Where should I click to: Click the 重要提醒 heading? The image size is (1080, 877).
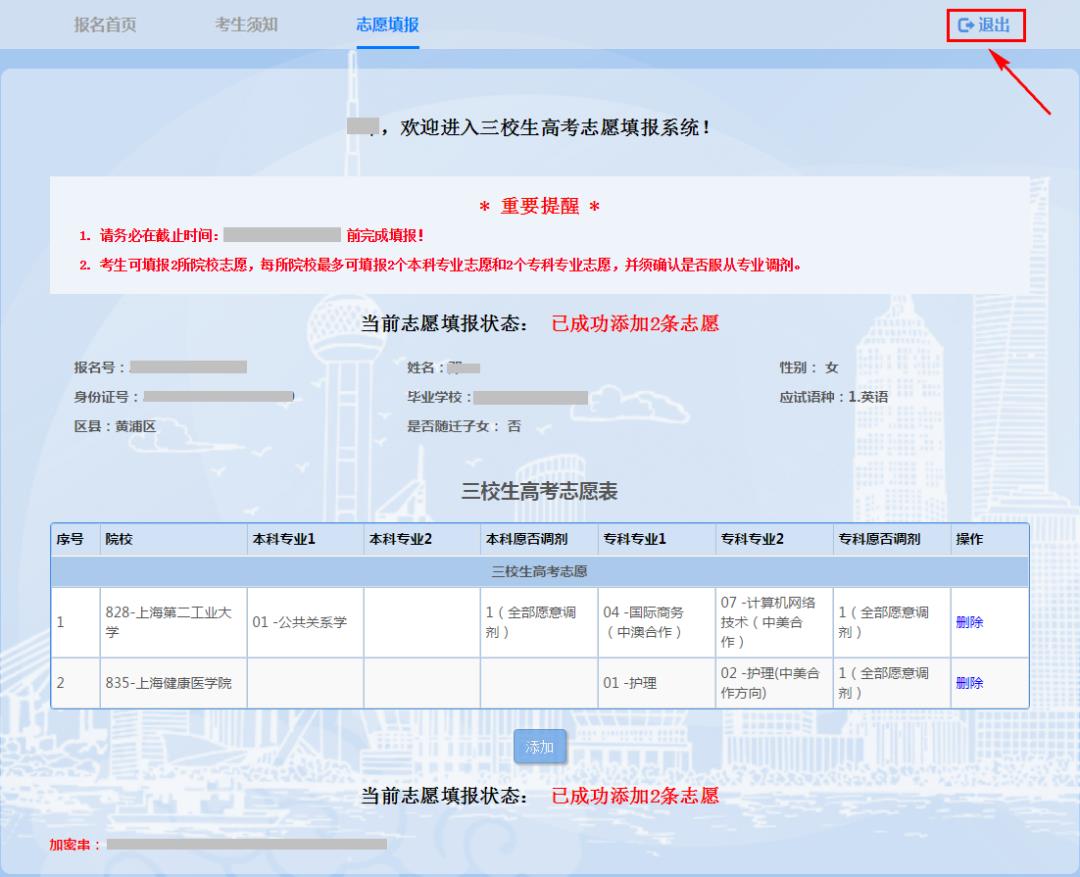(539, 207)
